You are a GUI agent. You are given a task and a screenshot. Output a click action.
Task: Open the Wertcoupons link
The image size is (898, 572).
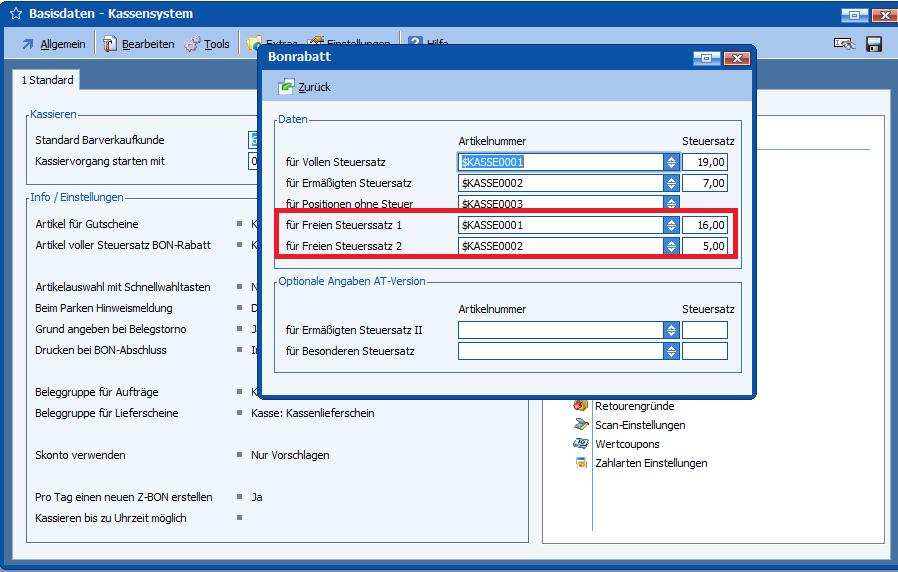point(627,444)
